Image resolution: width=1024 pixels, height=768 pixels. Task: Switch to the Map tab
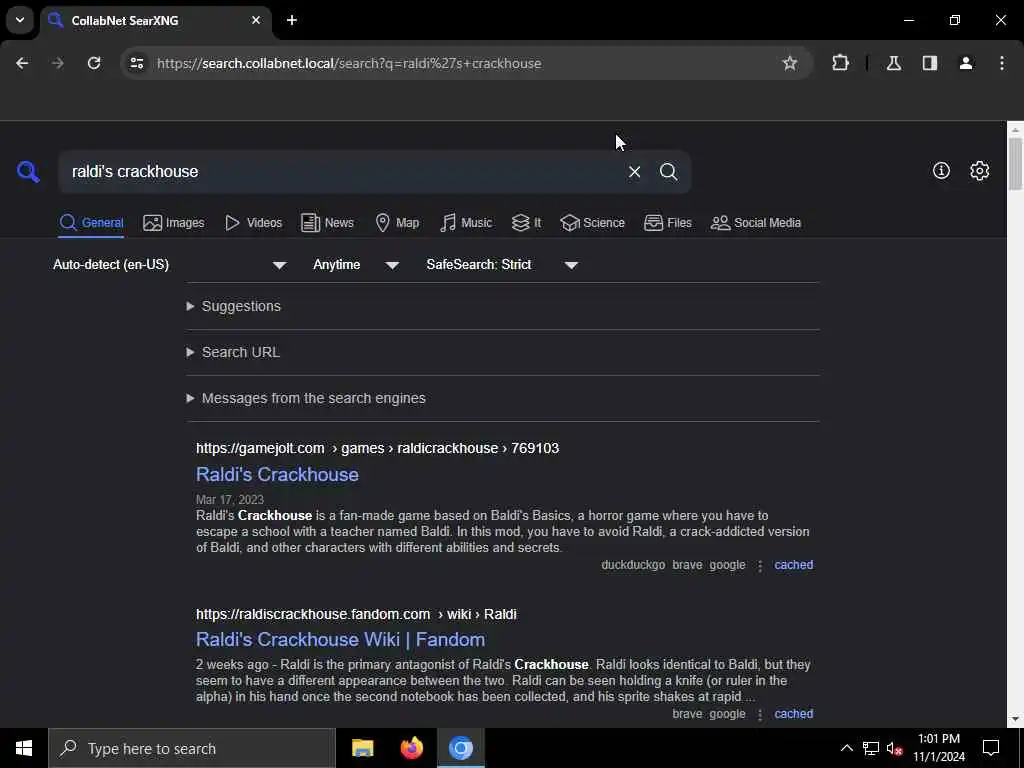(x=397, y=223)
